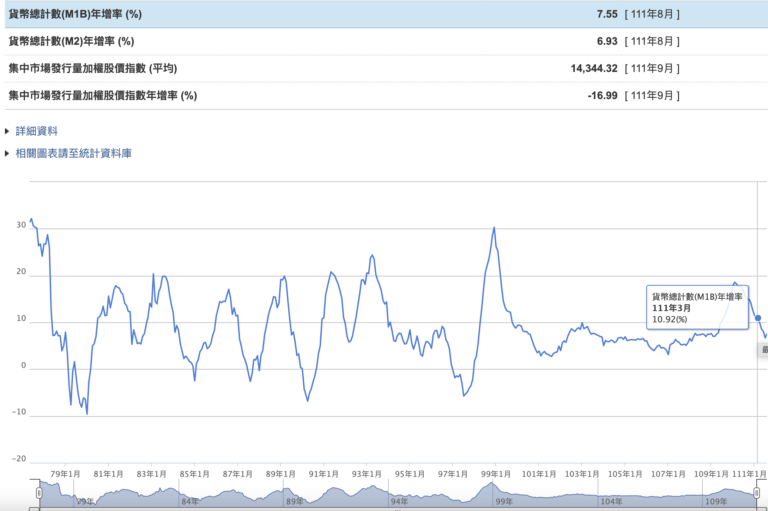Image resolution: width=768 pixels, height=511 pixels.
Task: Expand the 詳細資料 disclosure triangle
Action: tap(7, 131)
